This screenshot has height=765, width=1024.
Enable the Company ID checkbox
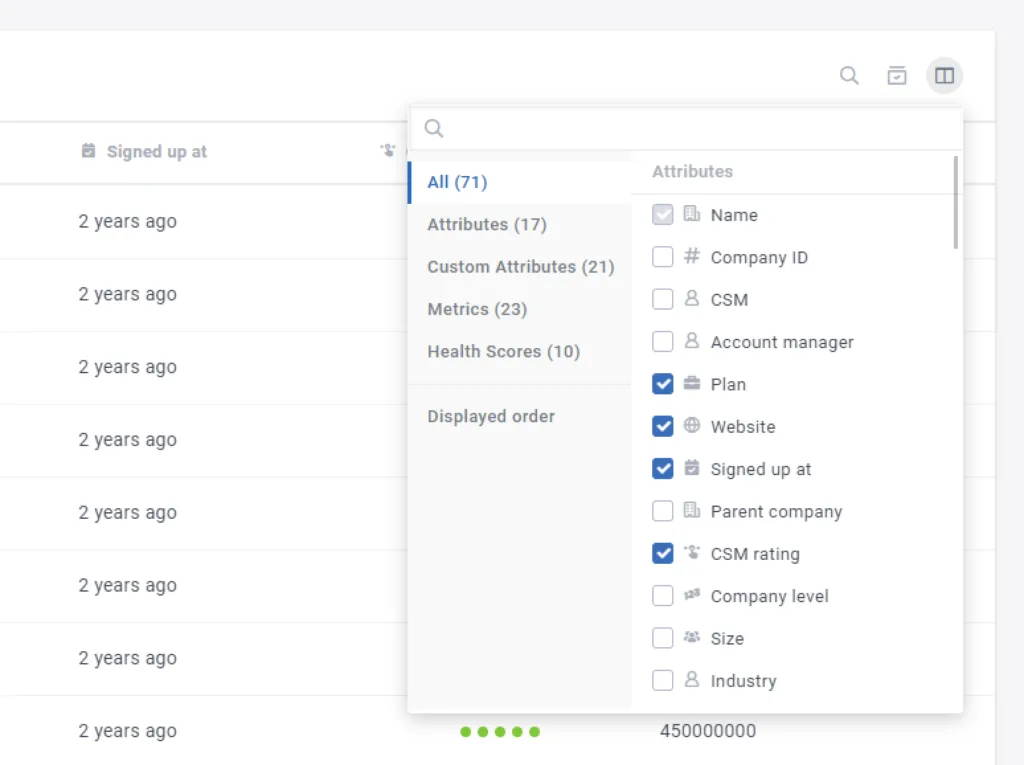pyautogui.click(x=662, y=257)
